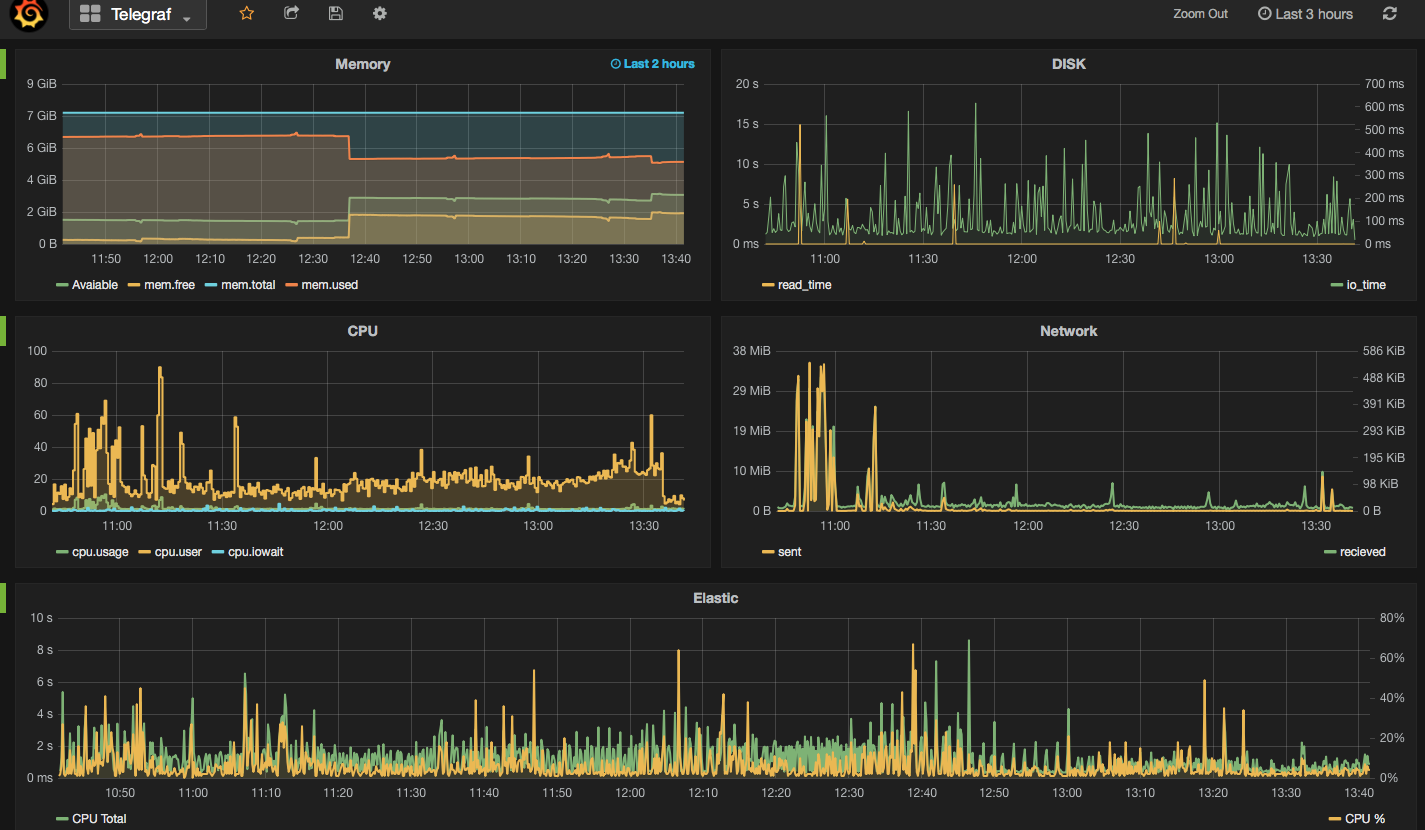Click the 80% axis label in Elastic

(x=1392, y=618)
